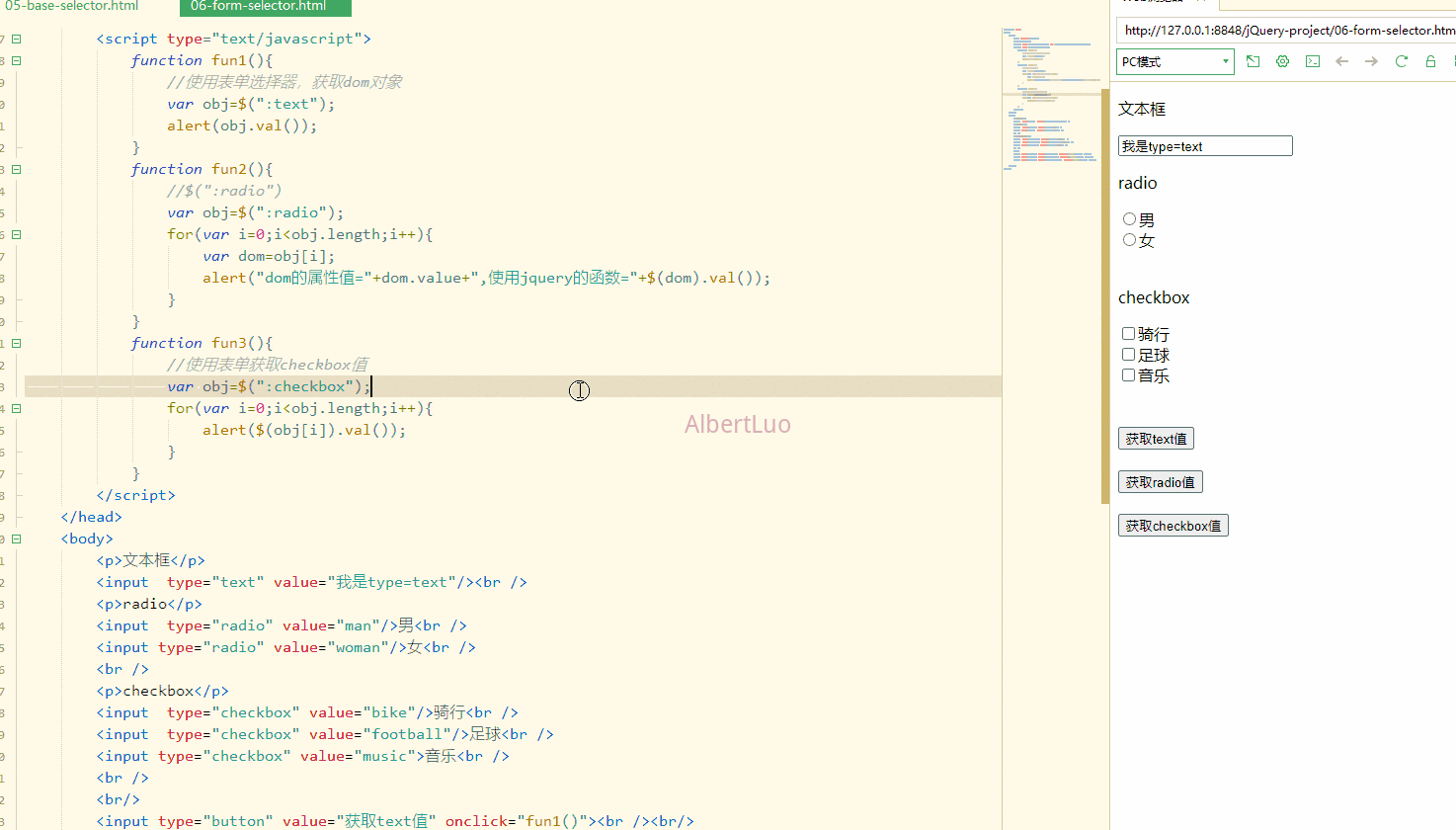
Task: Open the console icon in the preview toolbar
Action: (x=1312, y=61)
